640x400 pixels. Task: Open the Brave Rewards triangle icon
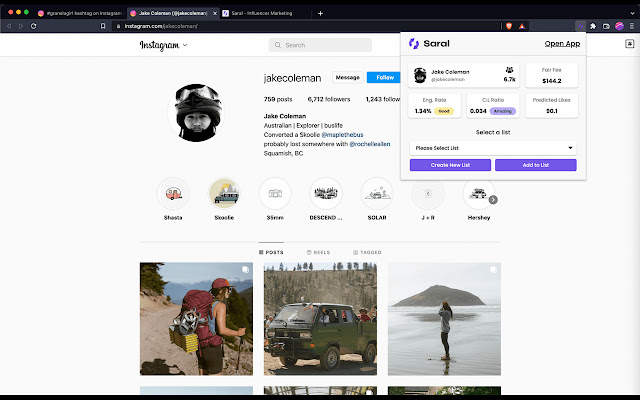(522, 26)
